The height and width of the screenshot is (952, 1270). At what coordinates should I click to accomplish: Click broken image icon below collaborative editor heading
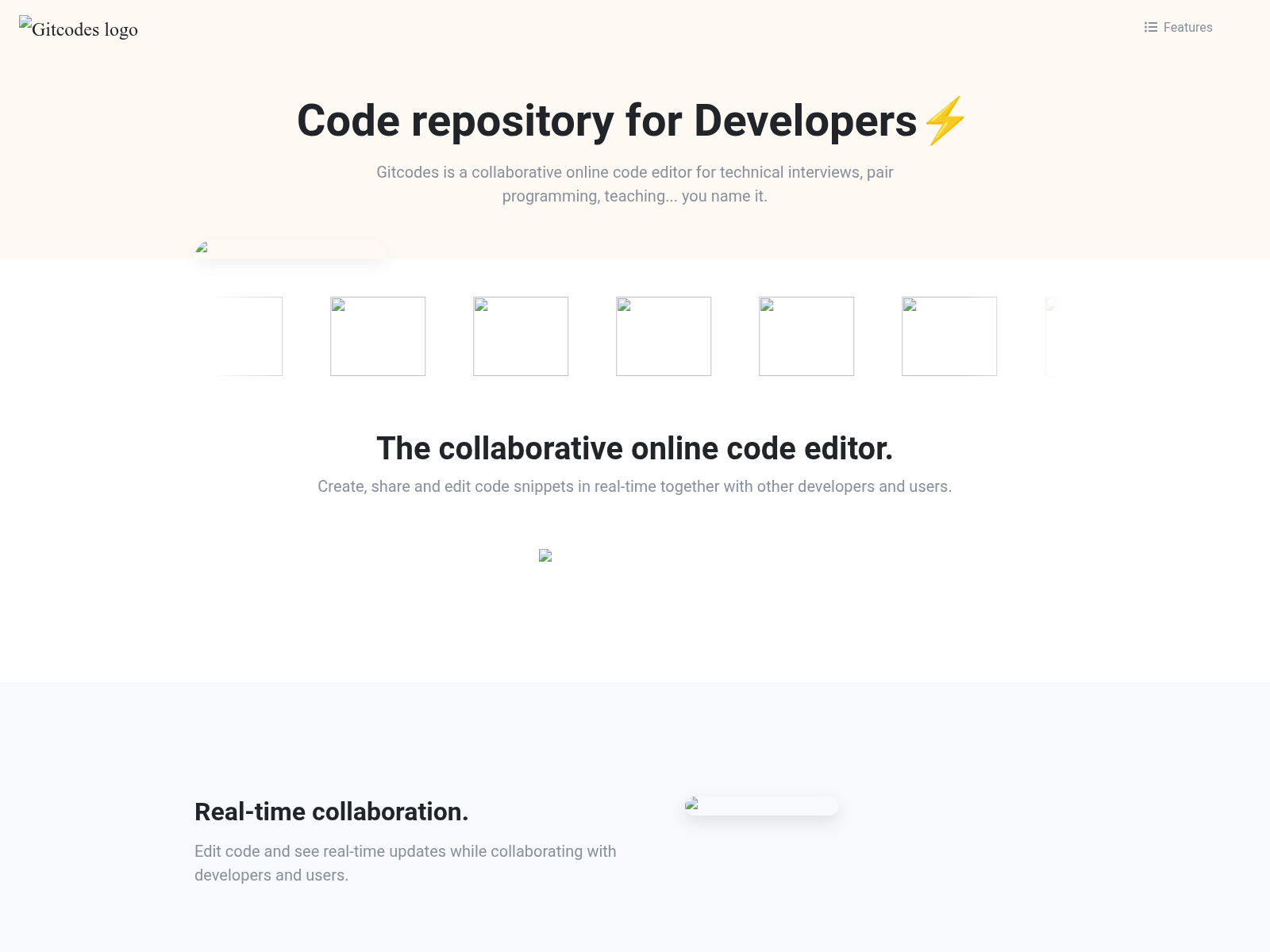[545, 556]
